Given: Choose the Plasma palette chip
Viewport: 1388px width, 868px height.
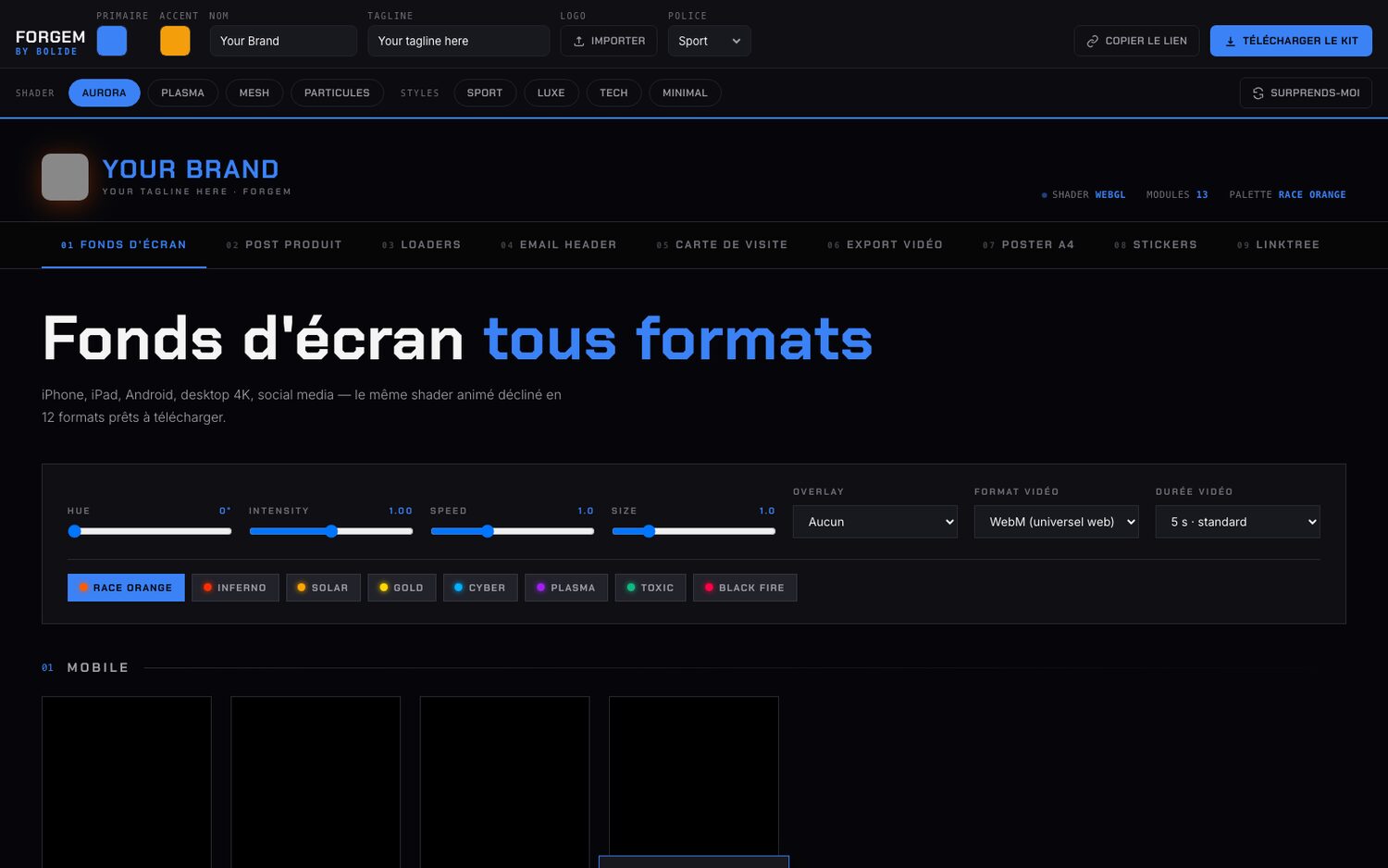Looking at the screenshot, I should [566, 588].
